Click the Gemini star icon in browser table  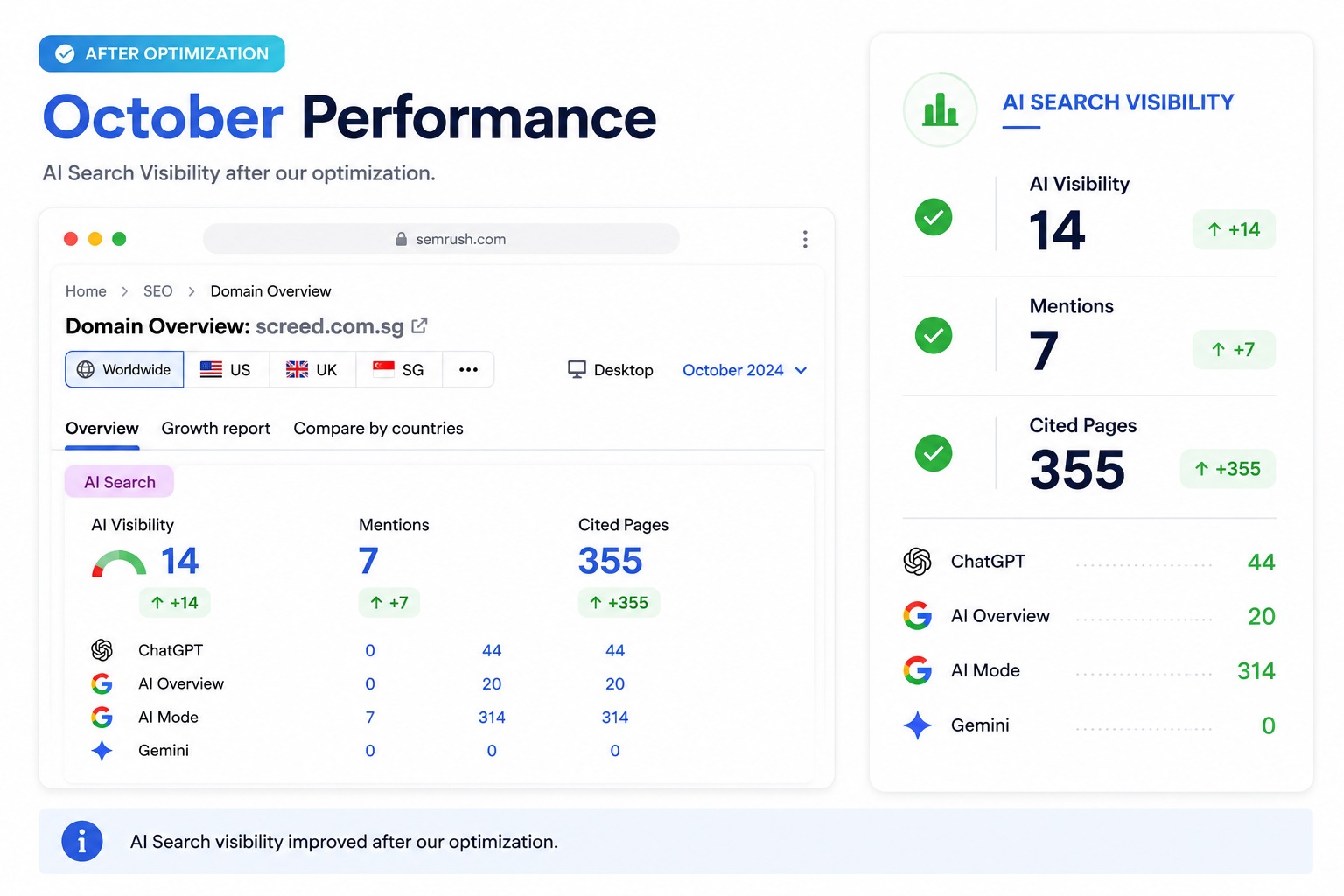(x=102, y=751)
